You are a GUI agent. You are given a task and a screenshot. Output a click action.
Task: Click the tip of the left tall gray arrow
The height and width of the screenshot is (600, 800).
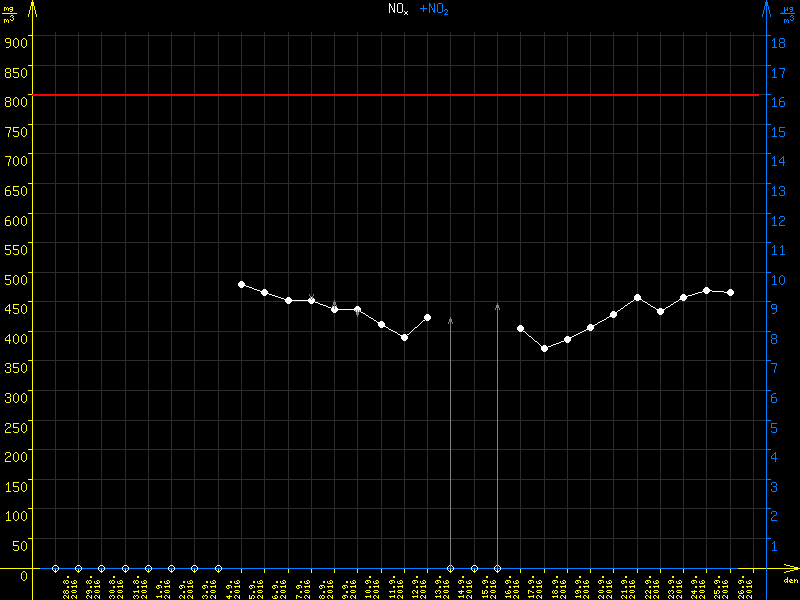(x=450, y=319)
